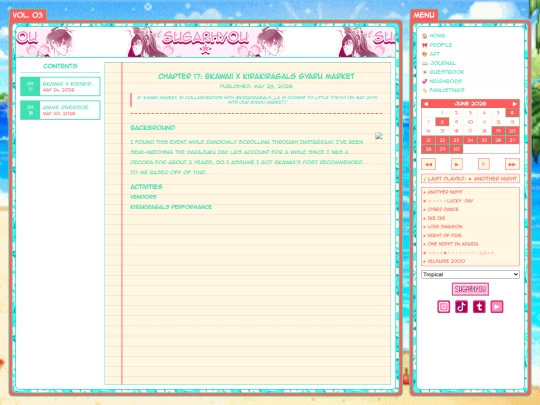Viewport: 540px width, 405px height.
Task: Jump to the Vendors subsection
Action: 143,197
